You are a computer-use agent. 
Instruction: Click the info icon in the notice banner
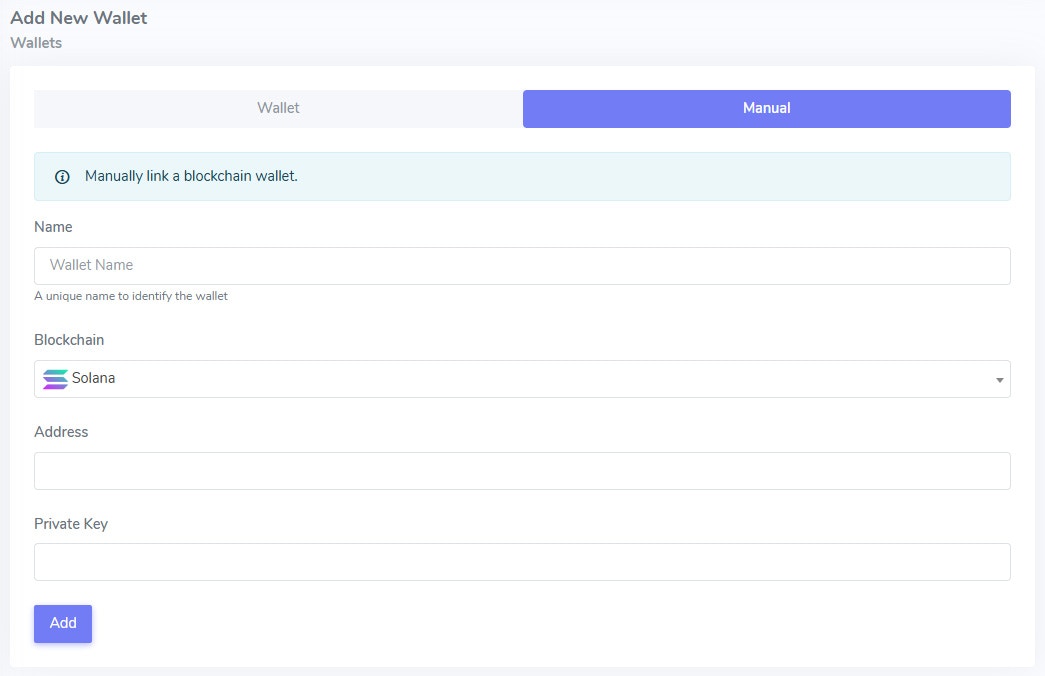62,177
